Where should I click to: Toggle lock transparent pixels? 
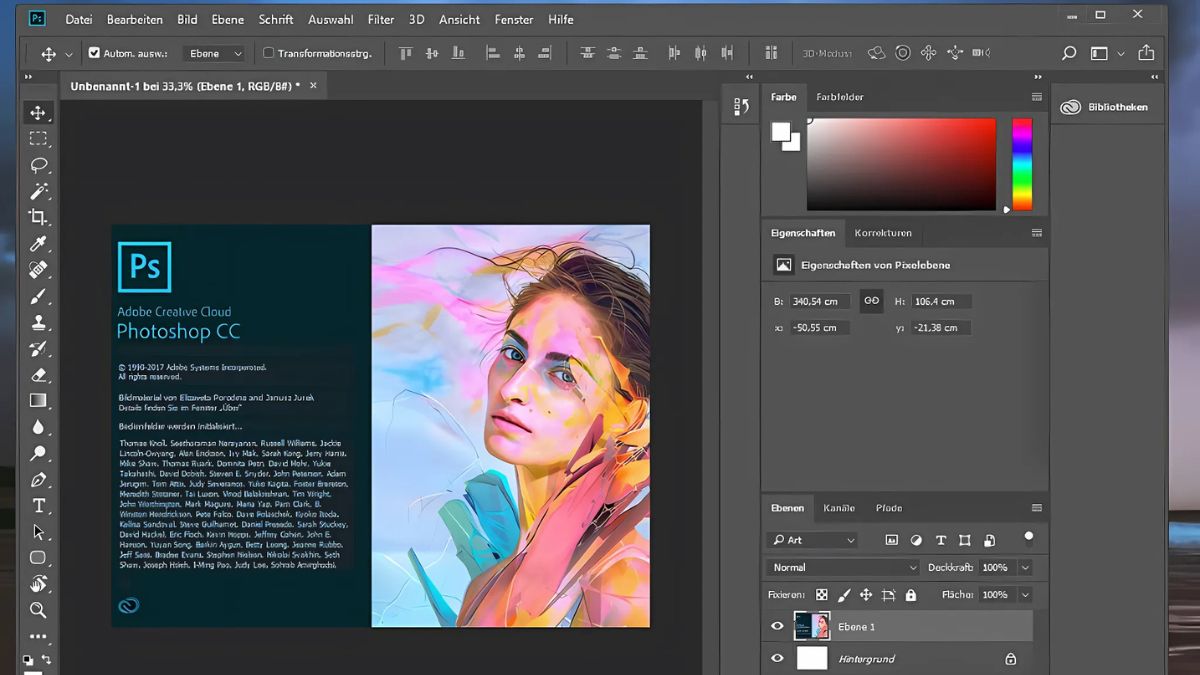click(822, 595)
